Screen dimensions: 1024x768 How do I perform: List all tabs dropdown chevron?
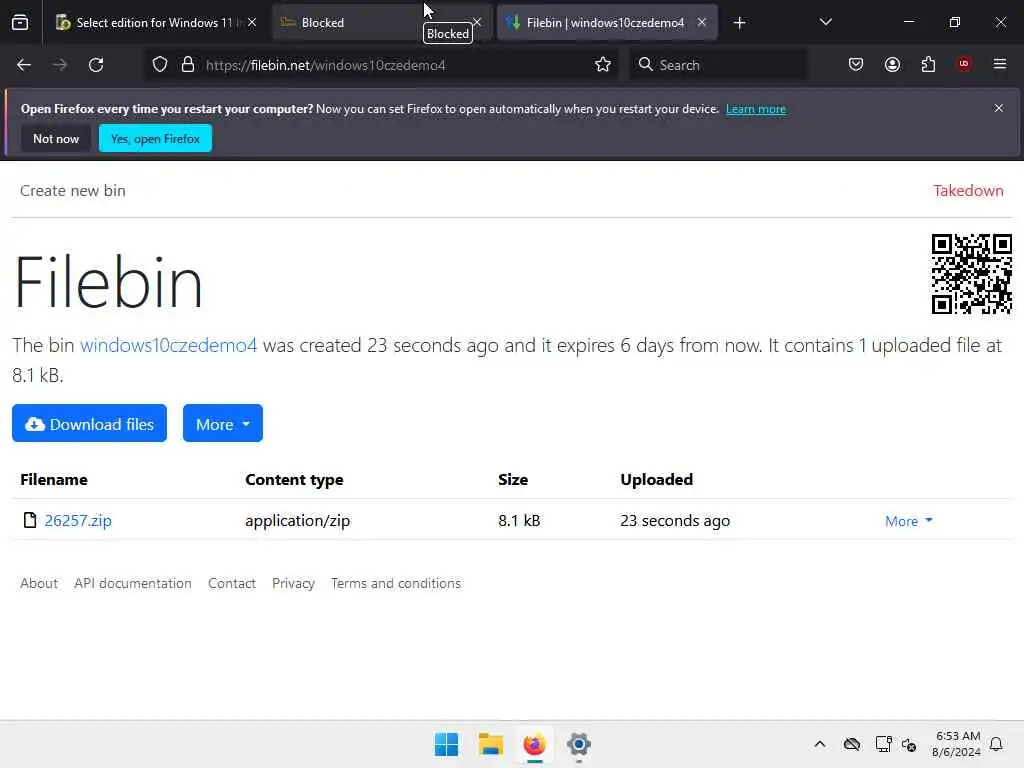pyautogui.click(x=825, y=22)
